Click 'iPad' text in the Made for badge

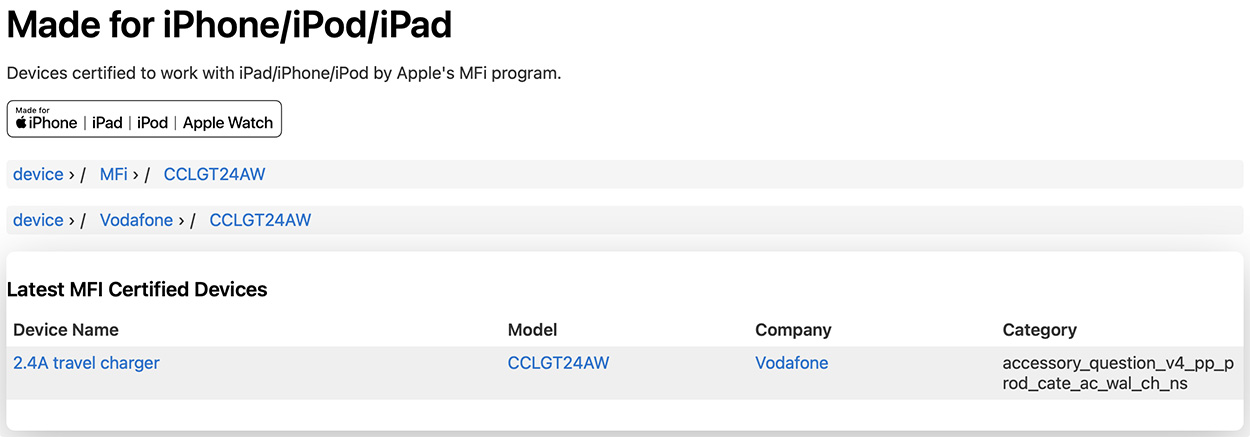(107, 123)
